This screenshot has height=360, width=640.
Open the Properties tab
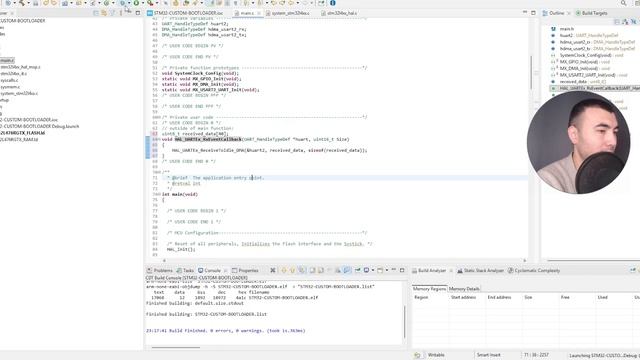[x=245, y=270]
